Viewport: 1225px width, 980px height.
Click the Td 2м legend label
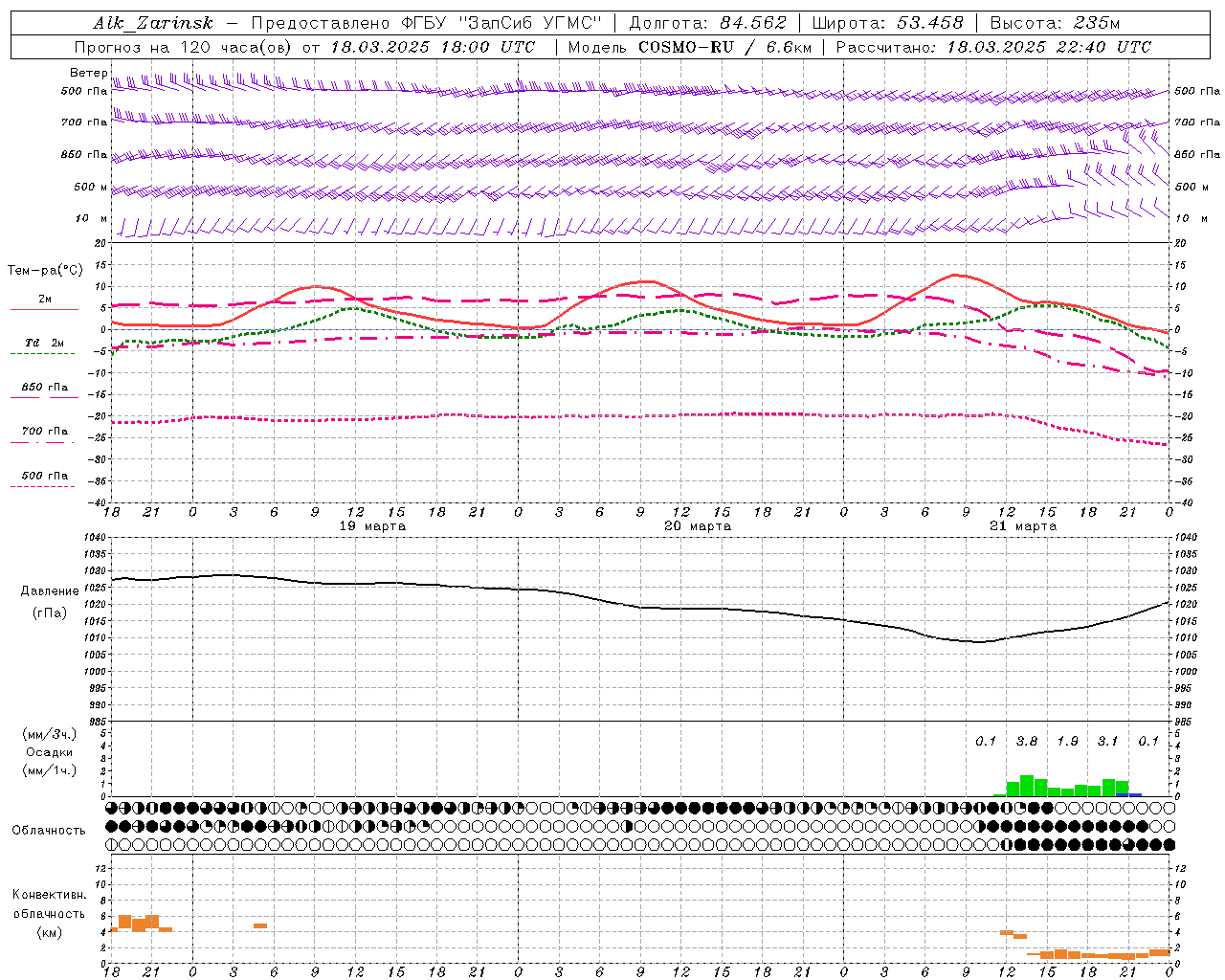click(45, 343)
